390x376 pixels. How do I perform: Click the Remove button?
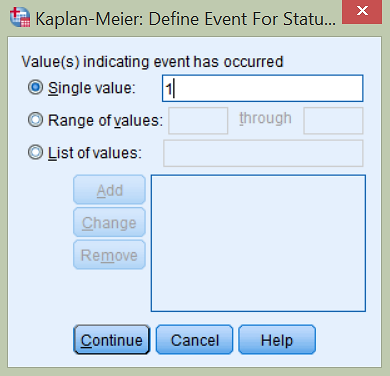pos(110,255)
